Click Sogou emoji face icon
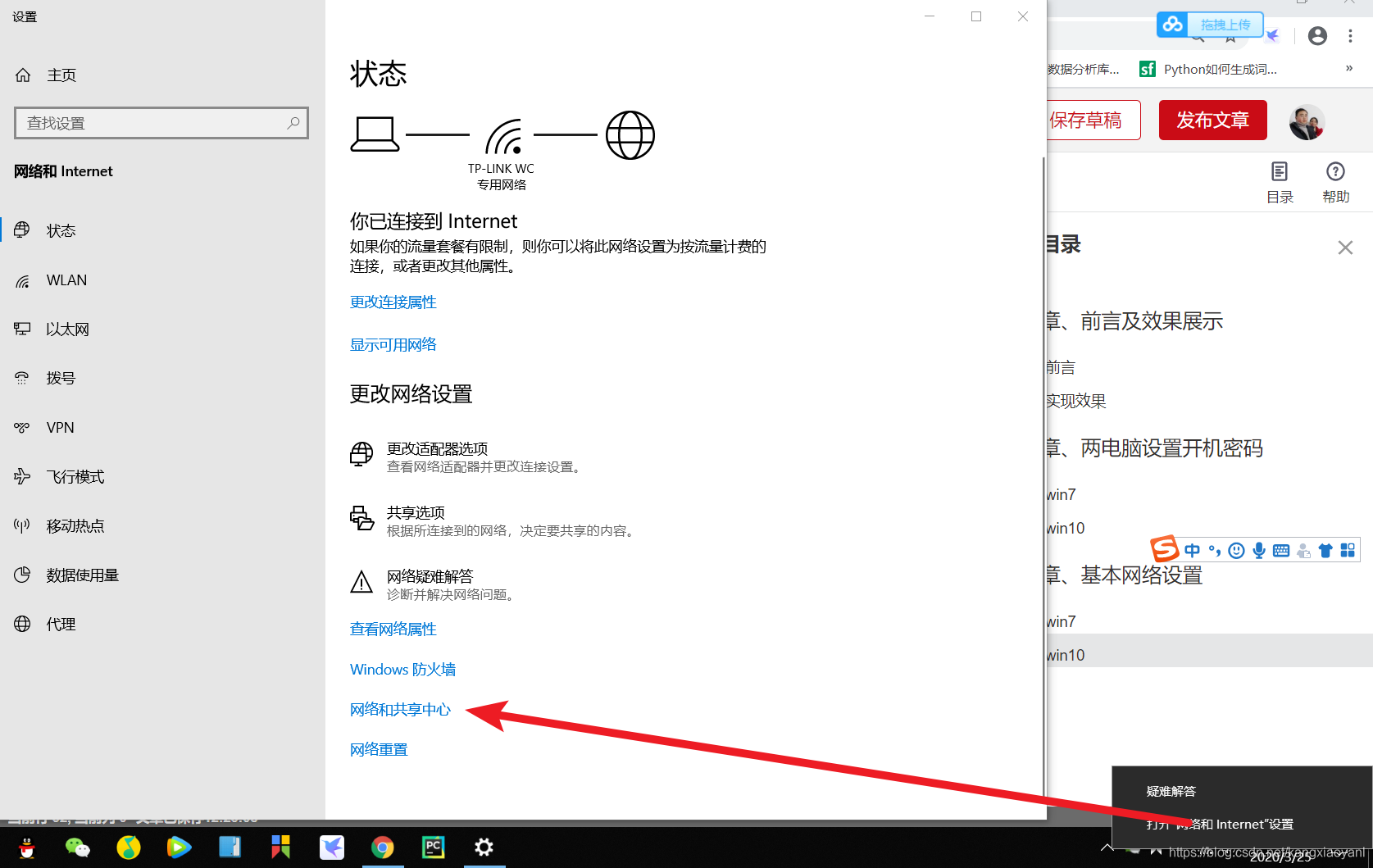Screen dimensions: 1373x868 1237,551
